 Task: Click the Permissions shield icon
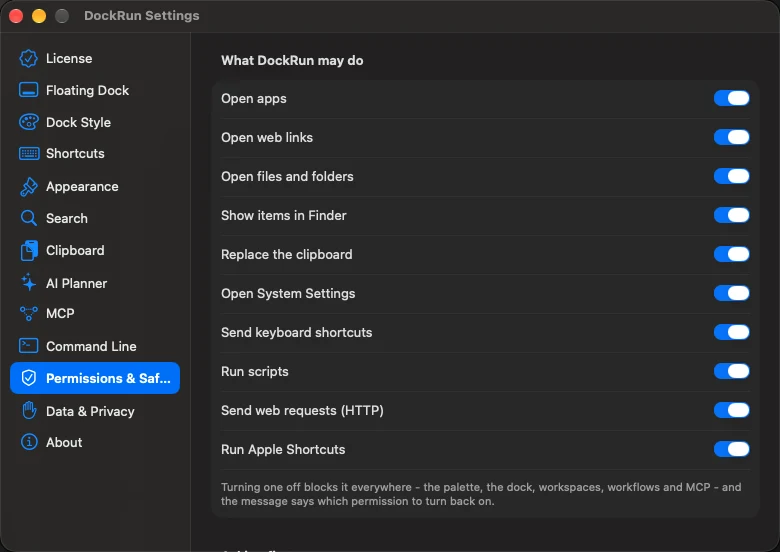[29, 378]
